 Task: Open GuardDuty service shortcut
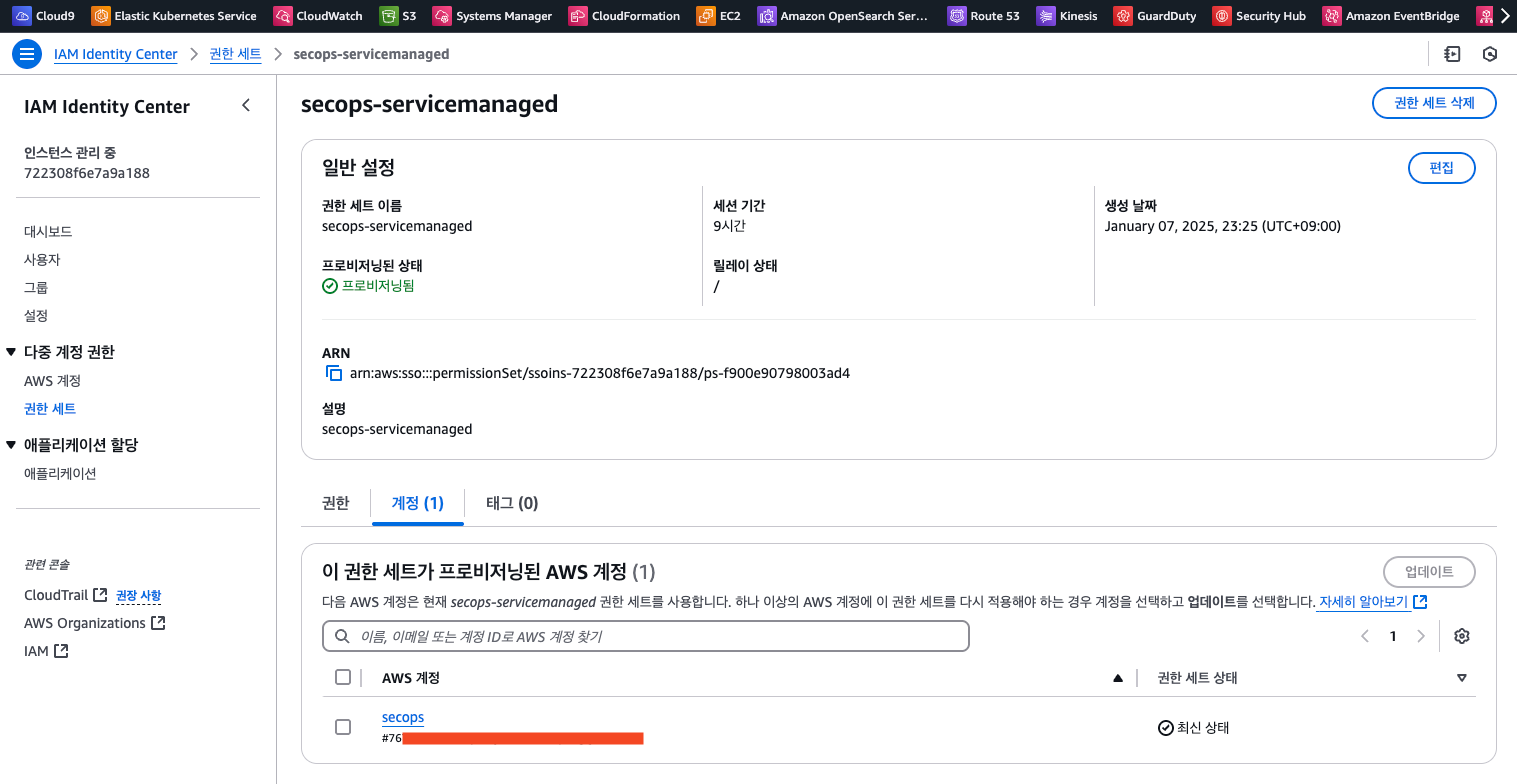click(x=1156, y=16)
